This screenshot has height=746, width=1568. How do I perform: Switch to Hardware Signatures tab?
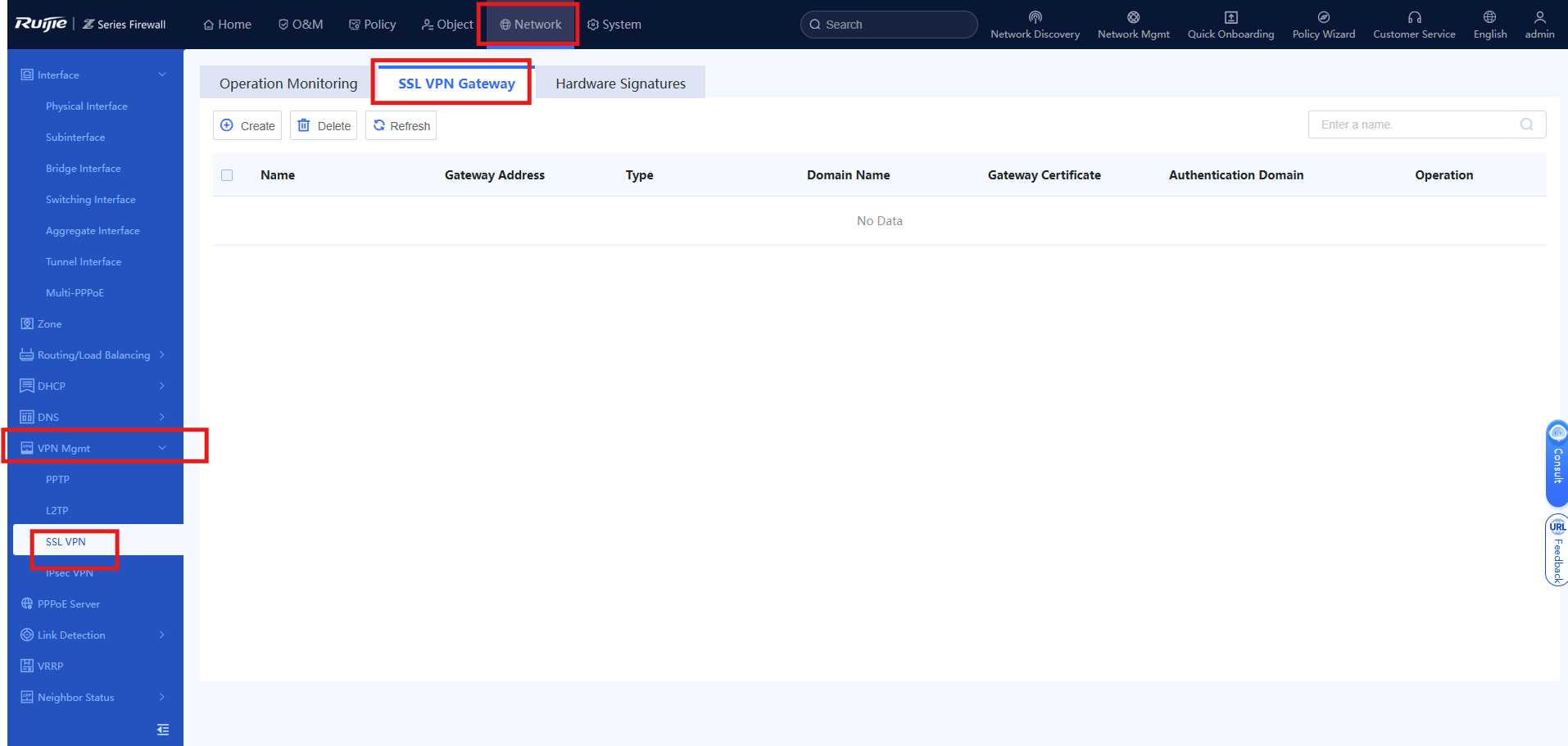(x=620, y=84)
